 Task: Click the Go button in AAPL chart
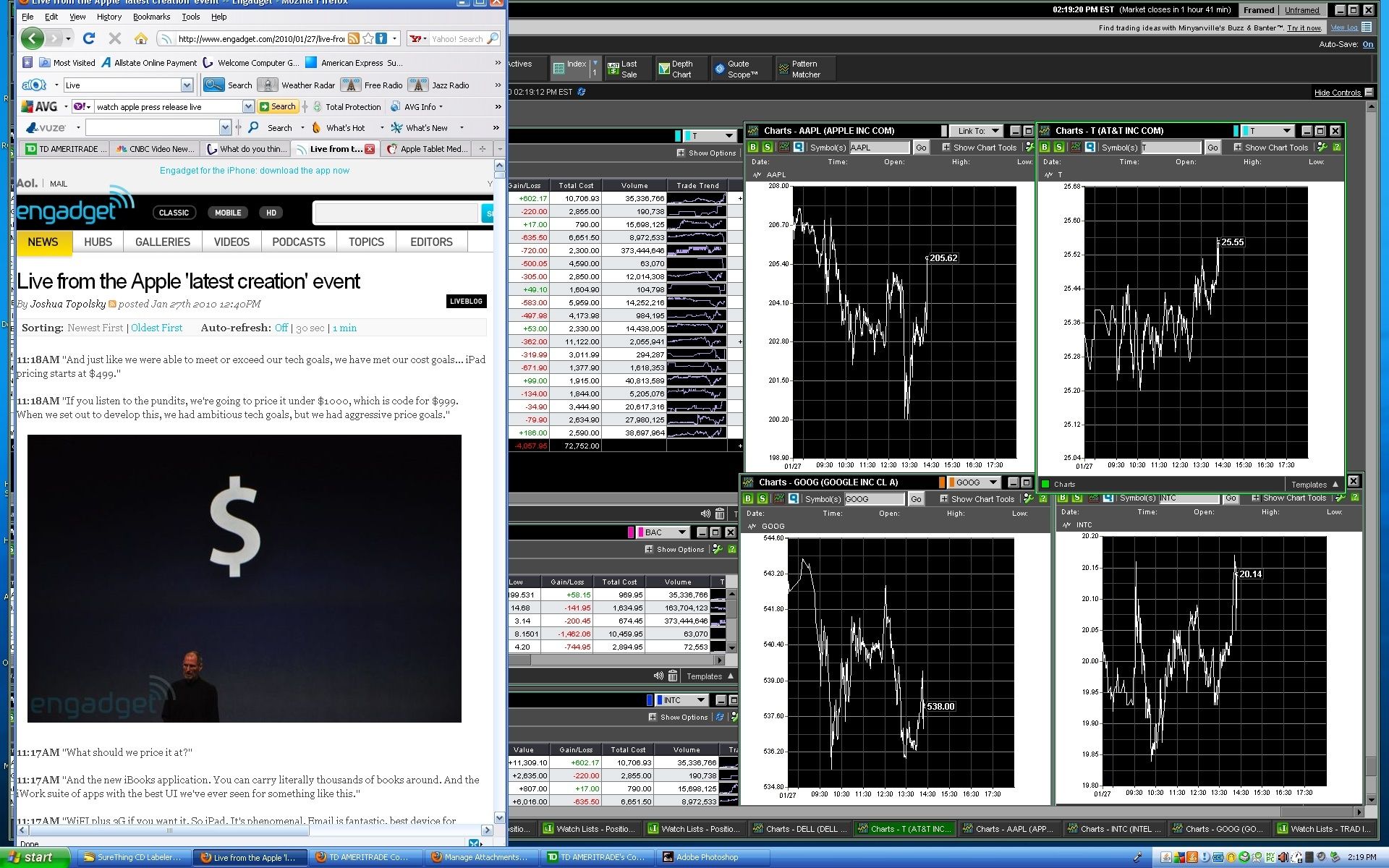[x=921, y=148]
